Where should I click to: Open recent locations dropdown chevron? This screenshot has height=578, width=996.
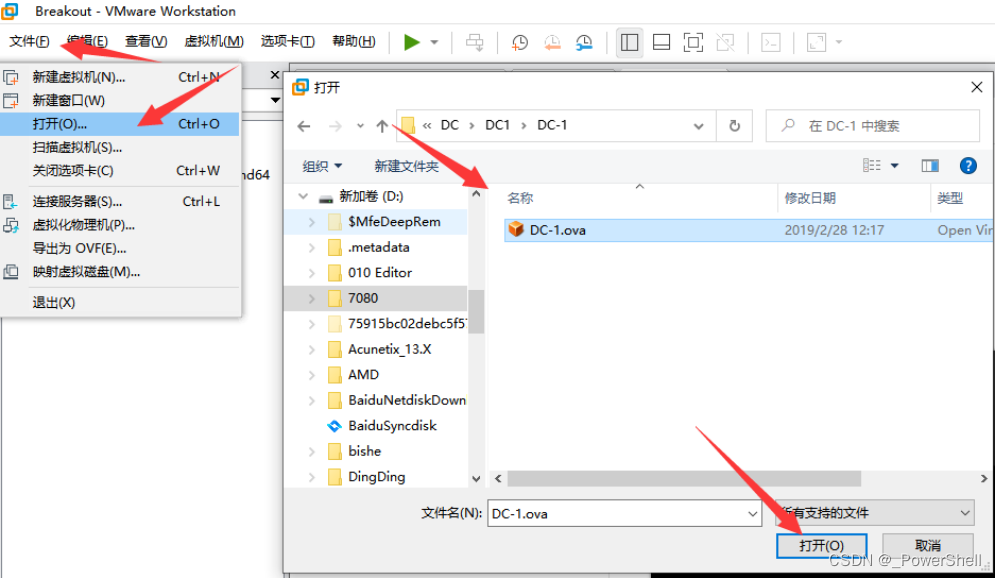tap(360, 126)
